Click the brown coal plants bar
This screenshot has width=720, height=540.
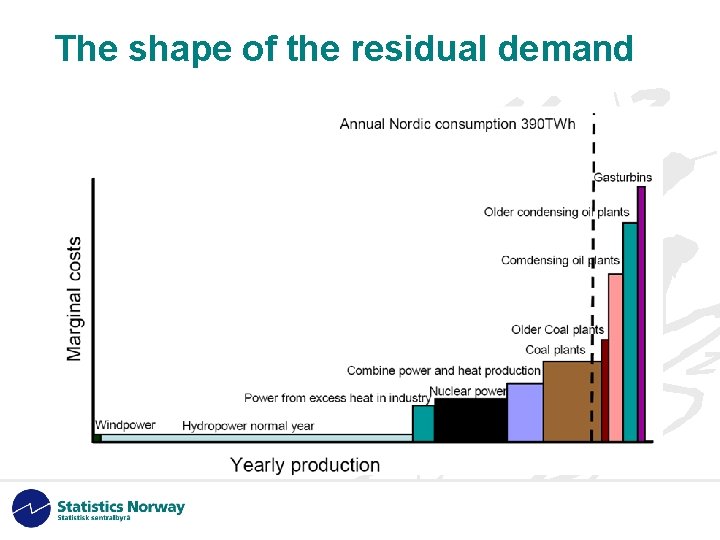[x=572, y=401]
